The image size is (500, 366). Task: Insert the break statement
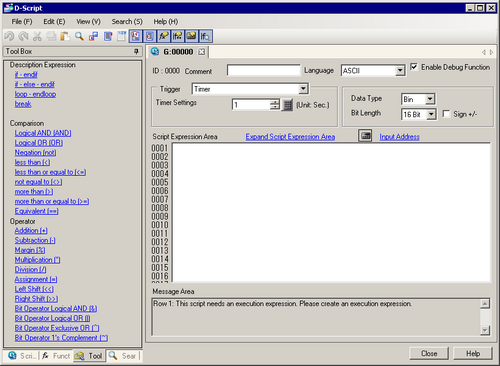click(x=23, y=104)
